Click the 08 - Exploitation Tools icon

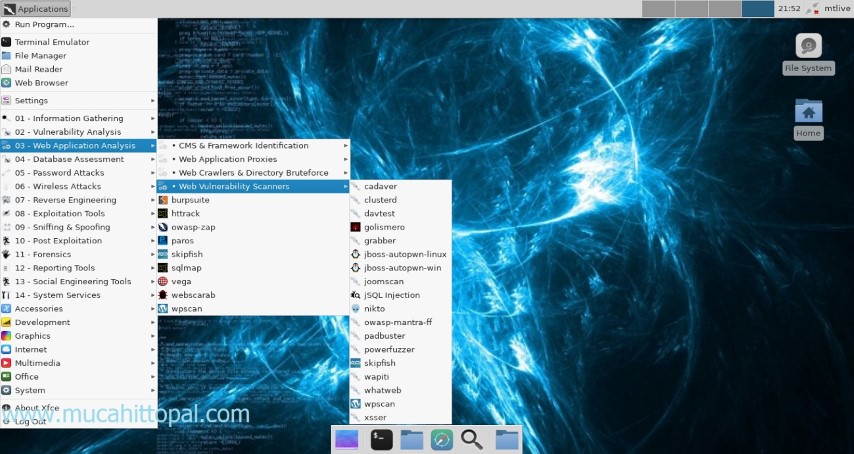click(x=6, y=213)
